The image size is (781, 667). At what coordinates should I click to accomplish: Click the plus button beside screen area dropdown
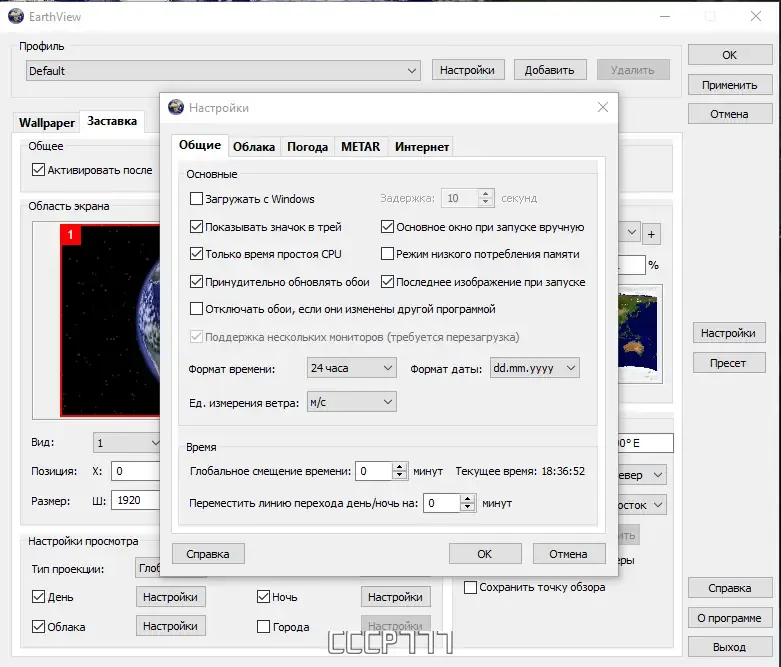(651, 234)
